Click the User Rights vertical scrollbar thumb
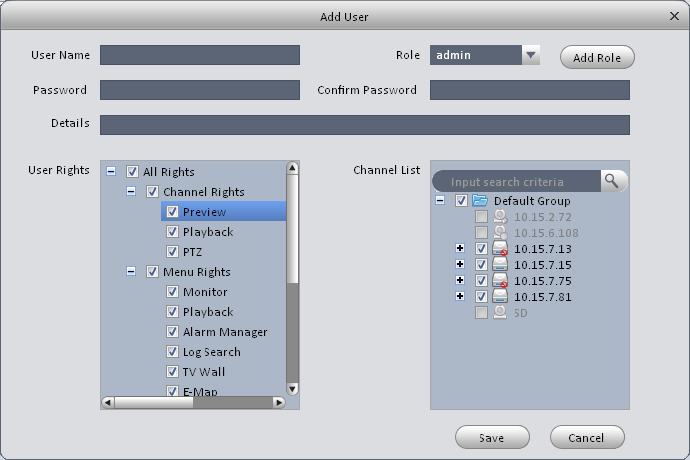The width and height of the screenshot is (690, 460). (x=292, y=229)
